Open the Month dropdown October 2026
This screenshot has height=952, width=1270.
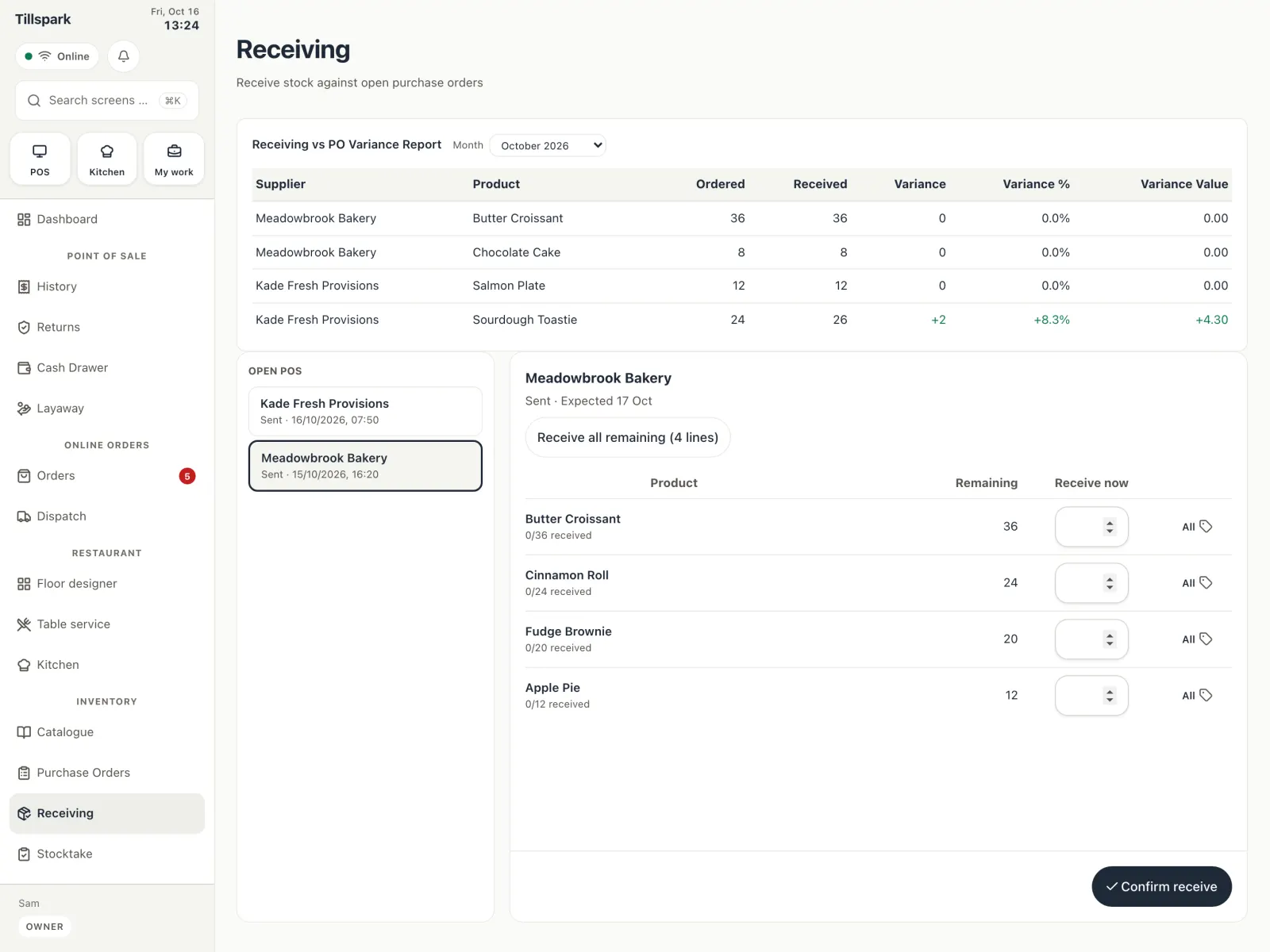point(548,145)
